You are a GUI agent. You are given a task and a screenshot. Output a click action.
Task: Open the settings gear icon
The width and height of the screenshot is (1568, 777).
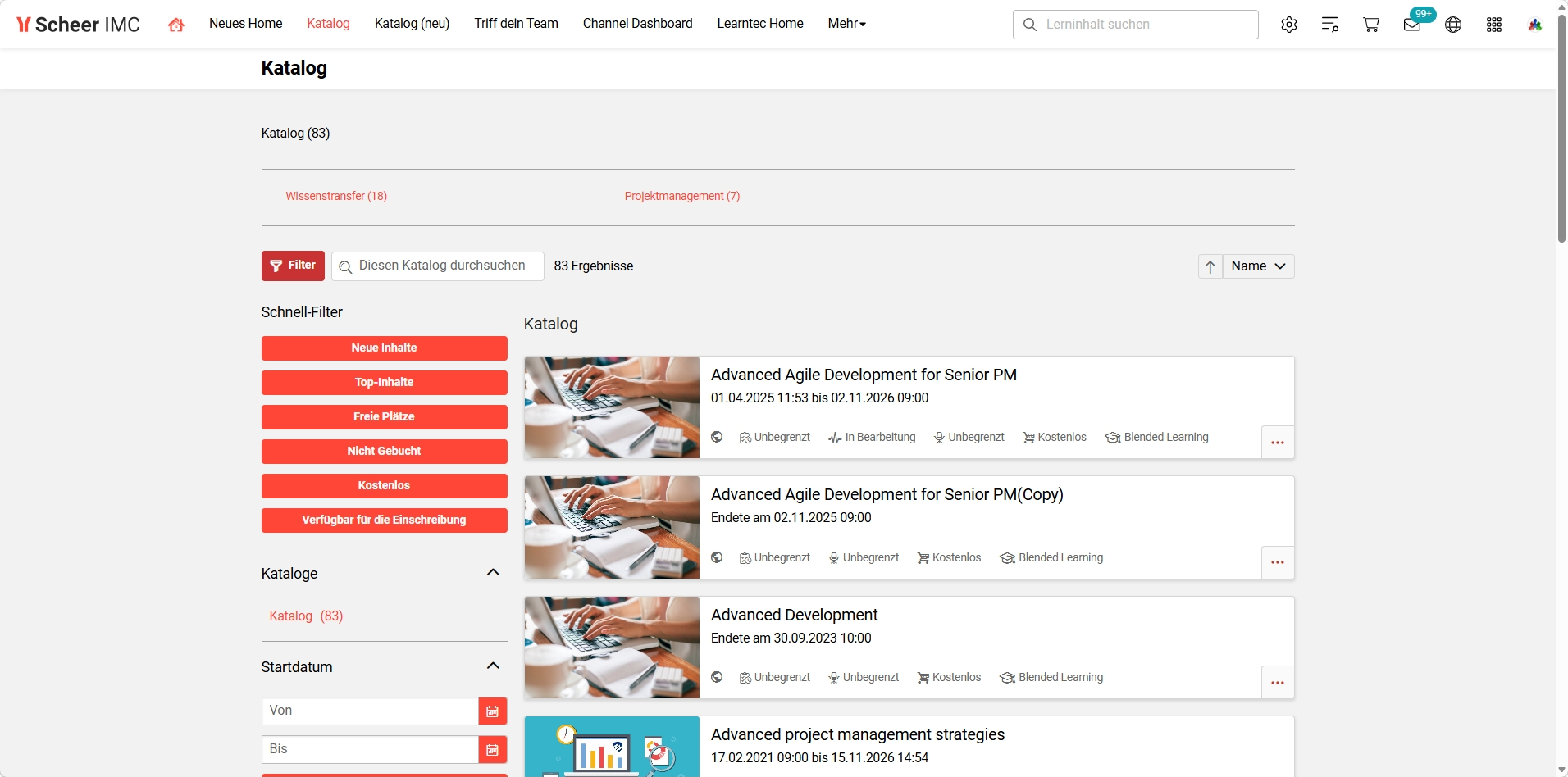[x=1289, y=25]
